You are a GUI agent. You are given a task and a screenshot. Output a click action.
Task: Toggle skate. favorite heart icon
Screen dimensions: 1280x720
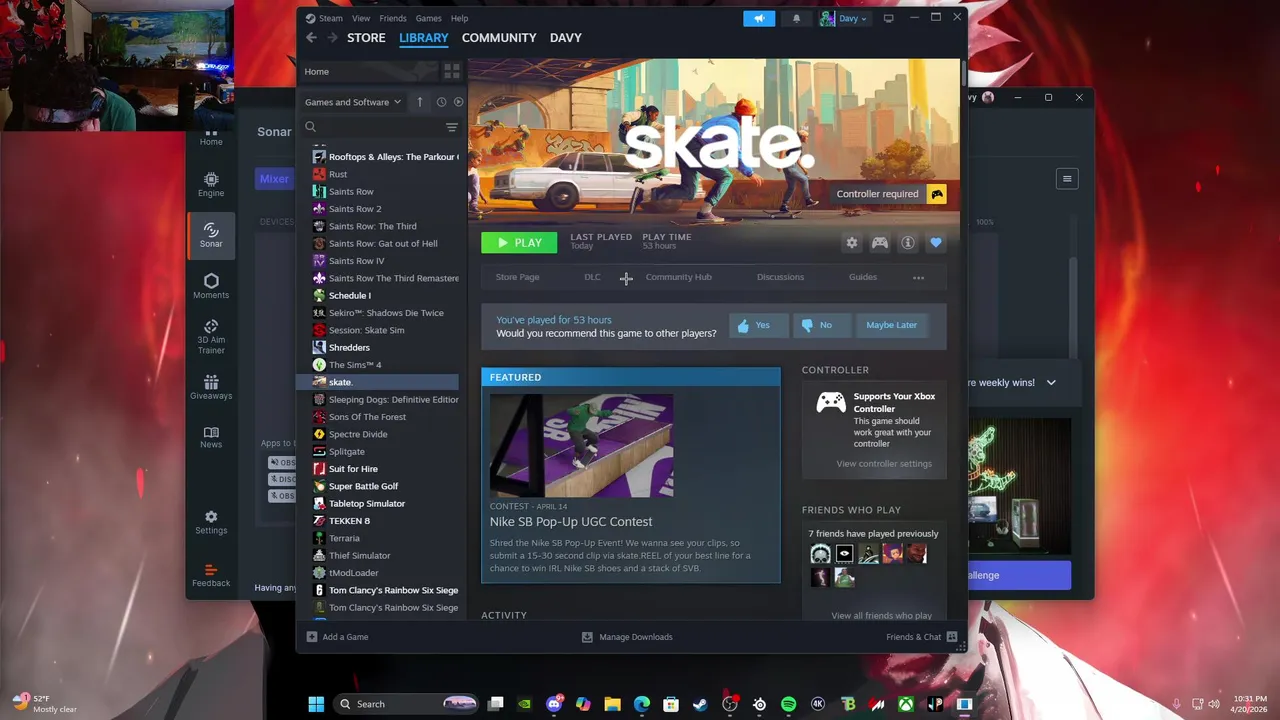point(936,243)
